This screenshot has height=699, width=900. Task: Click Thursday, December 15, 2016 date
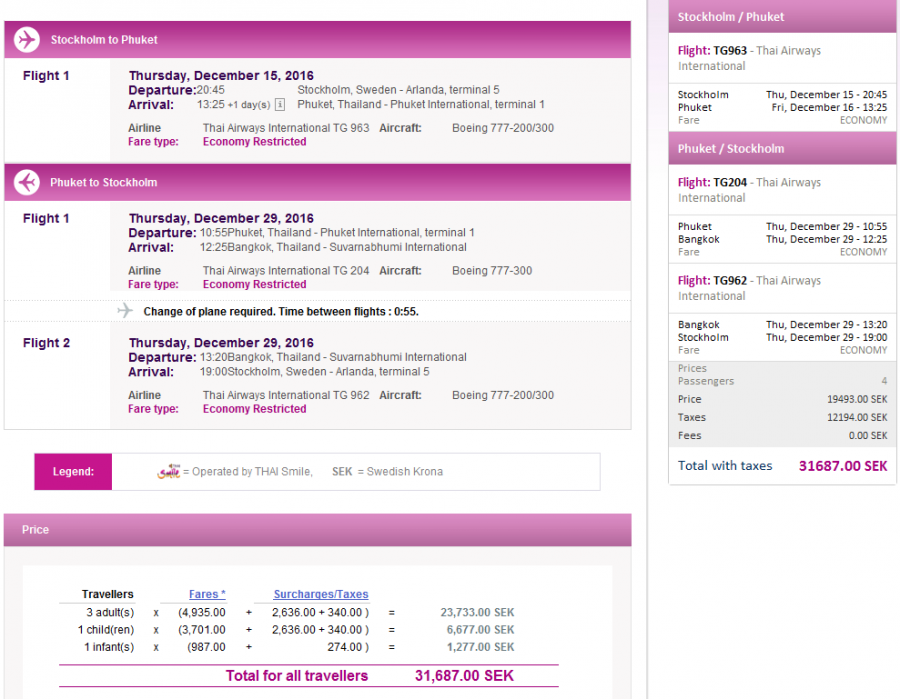(x=221, y=76)
